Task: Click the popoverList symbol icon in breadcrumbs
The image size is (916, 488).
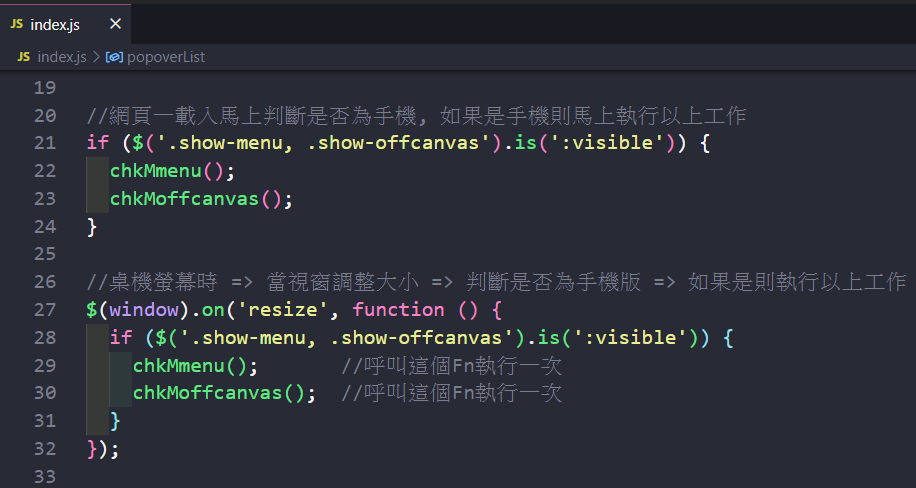Action: pyautogui.click(x=114, y=57)
